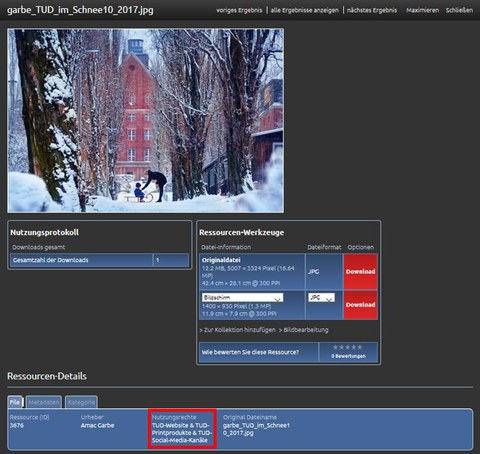The image size is (480, 454).
Task: Click the original filename garbe_TUD_im_Schnee10_2017.jpg value
Action: pos(256,429)
